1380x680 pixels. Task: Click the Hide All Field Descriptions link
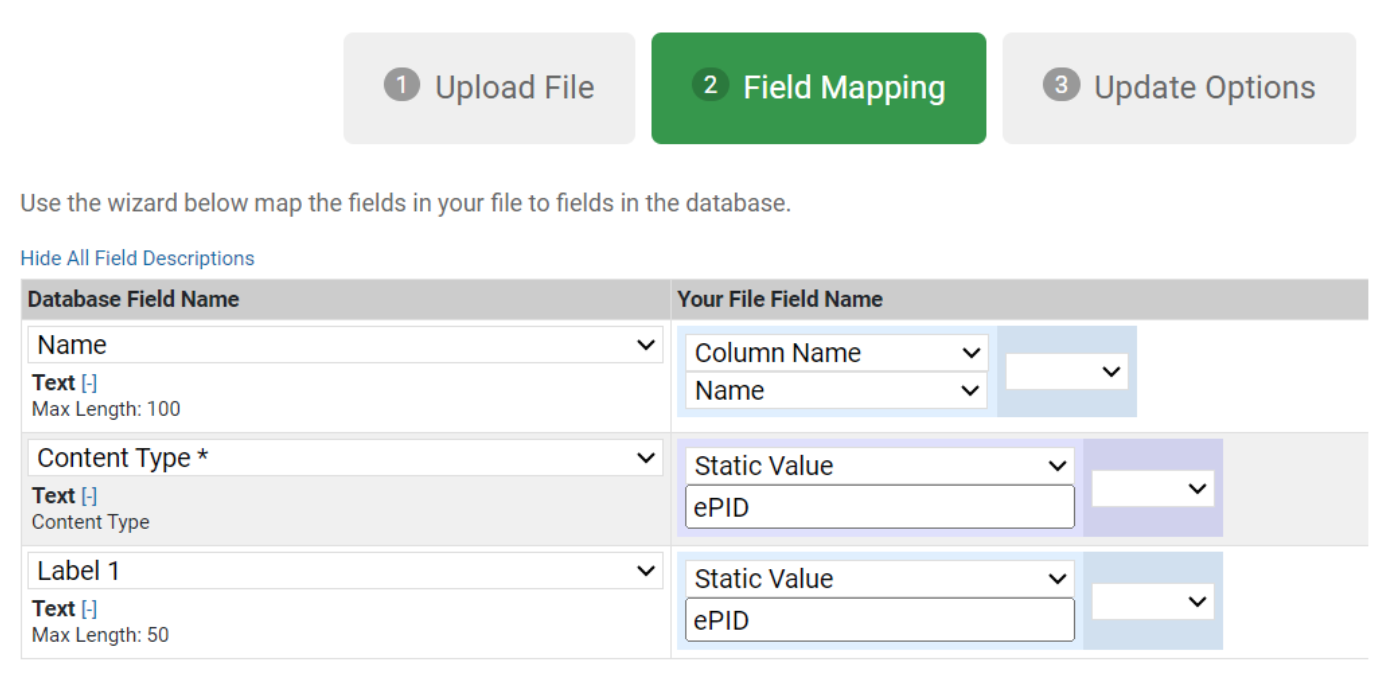pos(137,258)
